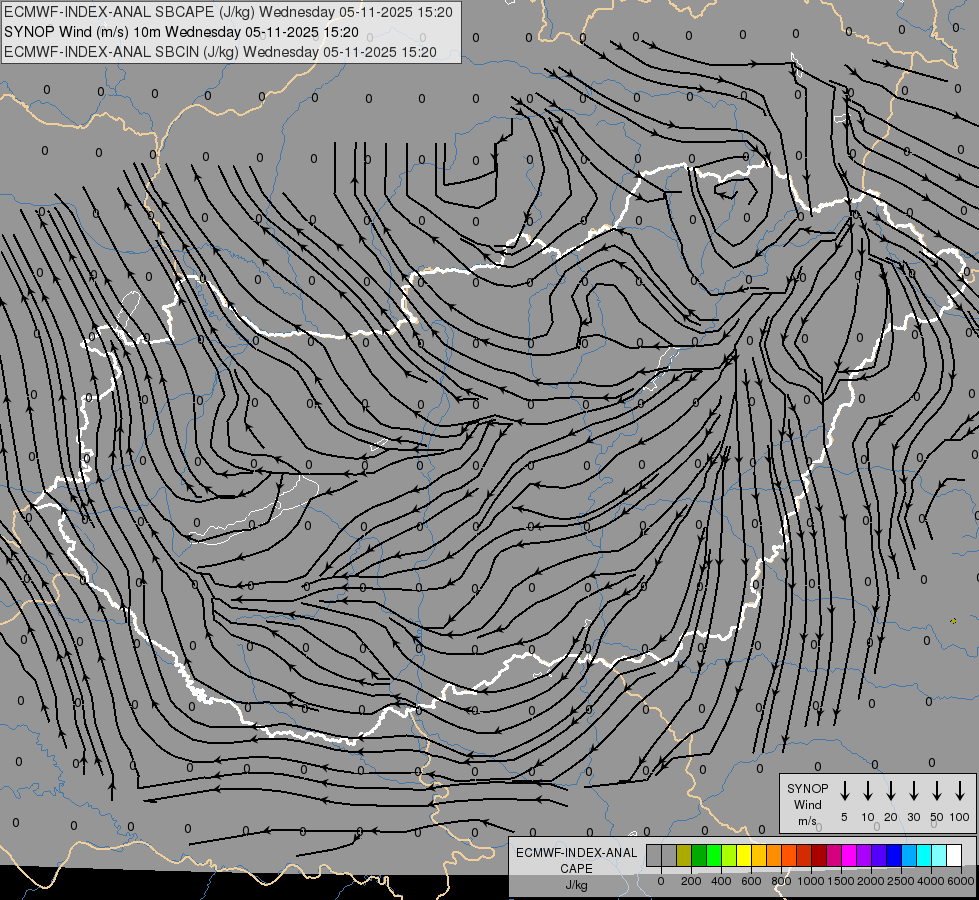The width and height of the screenshot is (979, 900).
Task: Click the 100 value in wind legend
Action: coord(960,817)
